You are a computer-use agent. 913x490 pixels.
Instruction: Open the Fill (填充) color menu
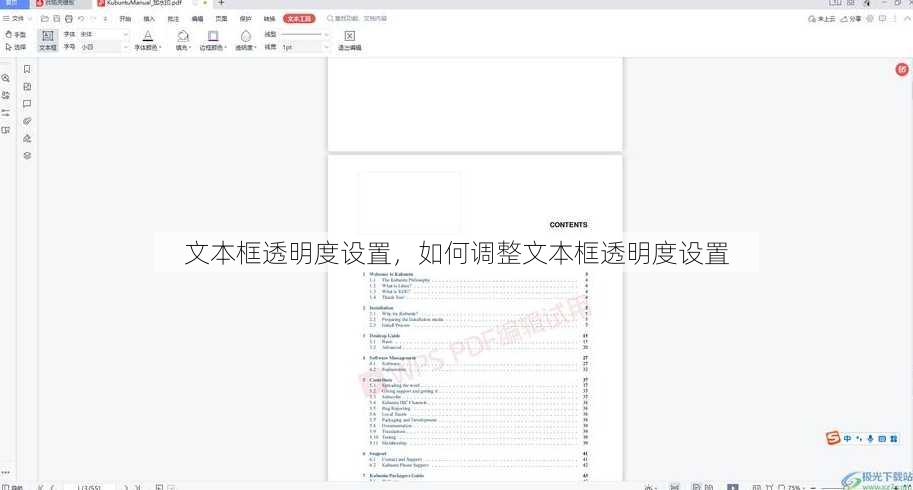(x=183, y=41)
